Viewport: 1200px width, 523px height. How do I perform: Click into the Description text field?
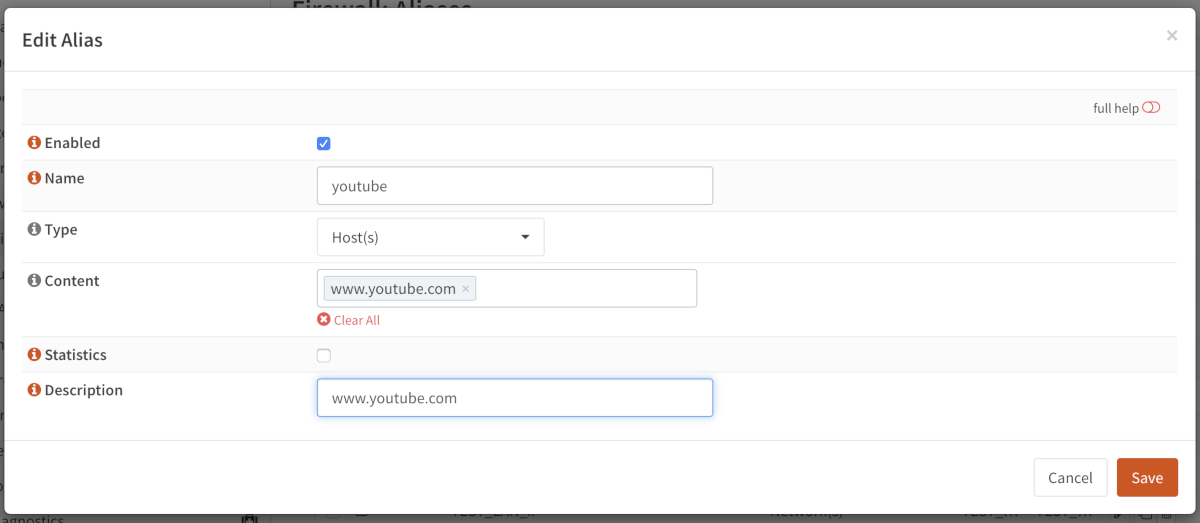(514, 398)
